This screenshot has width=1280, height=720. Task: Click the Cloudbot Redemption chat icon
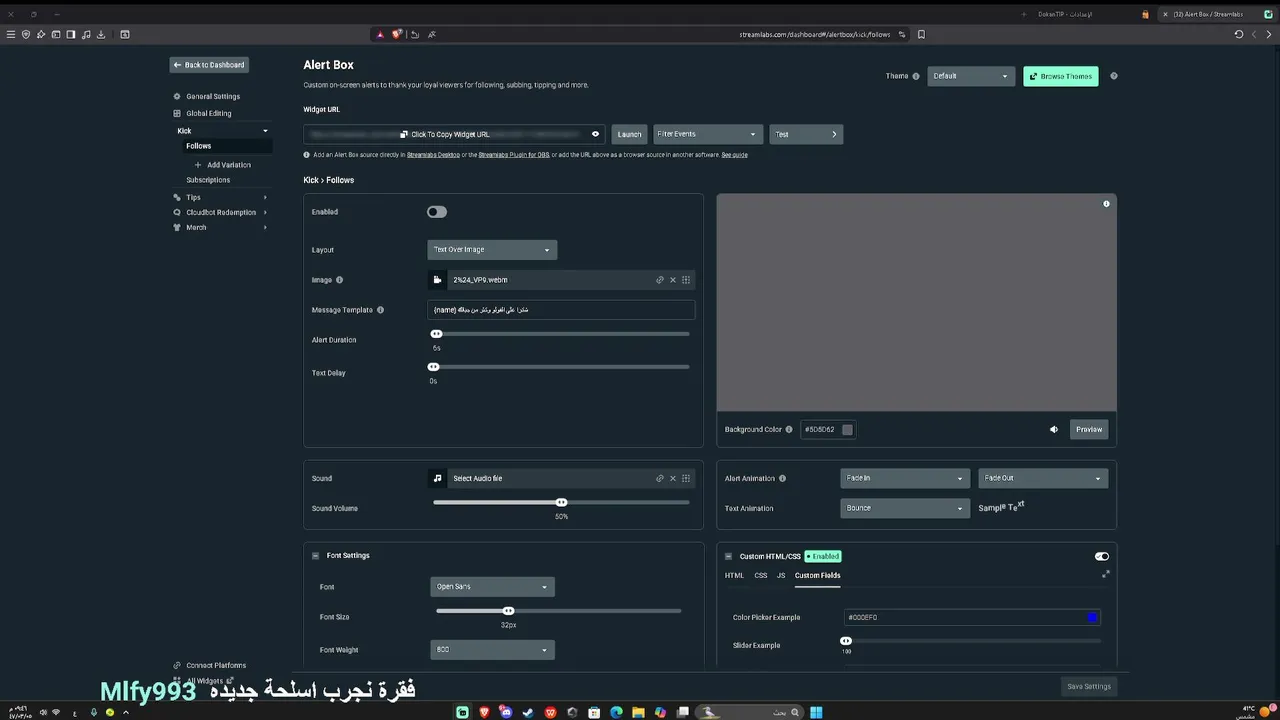[177, 213]
